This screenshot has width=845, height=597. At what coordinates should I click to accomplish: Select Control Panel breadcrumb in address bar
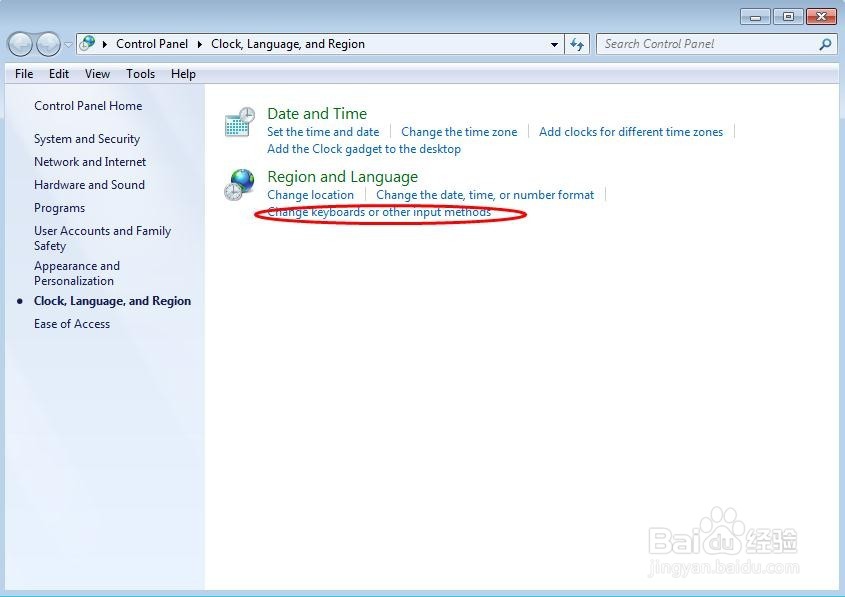click(x=152, y=44)
